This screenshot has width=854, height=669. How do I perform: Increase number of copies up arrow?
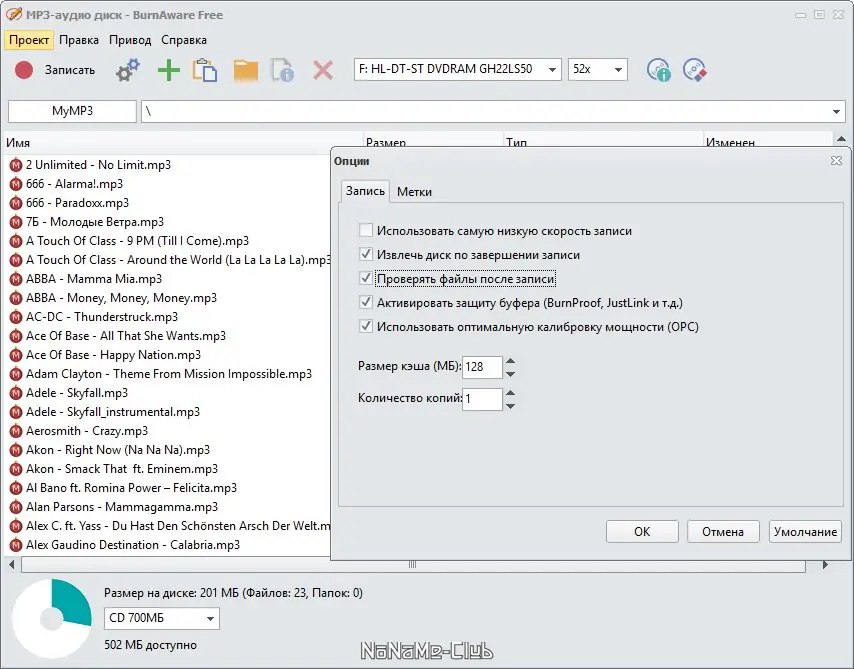(510, 393)
